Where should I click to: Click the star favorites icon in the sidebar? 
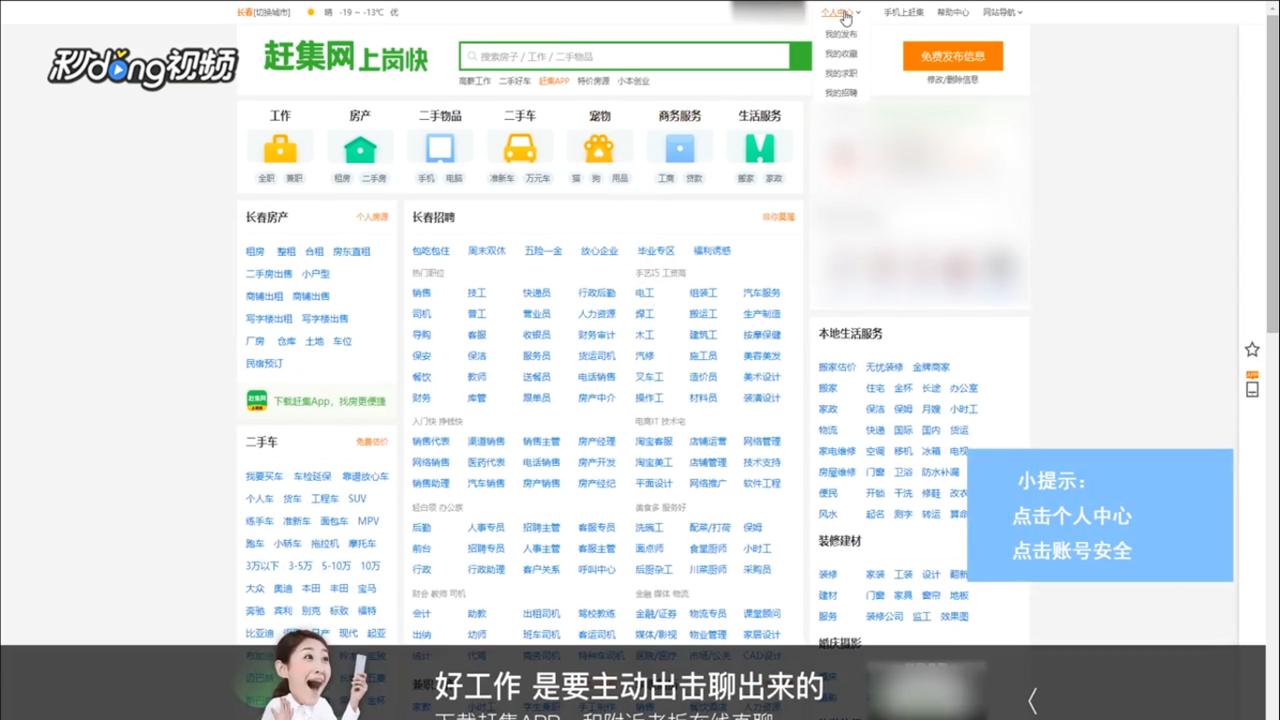point(1252,350)
